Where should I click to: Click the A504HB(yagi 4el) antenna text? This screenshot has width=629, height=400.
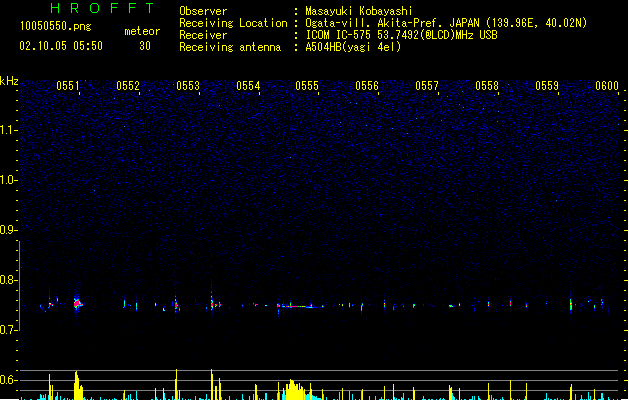click(x=353, y=47)
